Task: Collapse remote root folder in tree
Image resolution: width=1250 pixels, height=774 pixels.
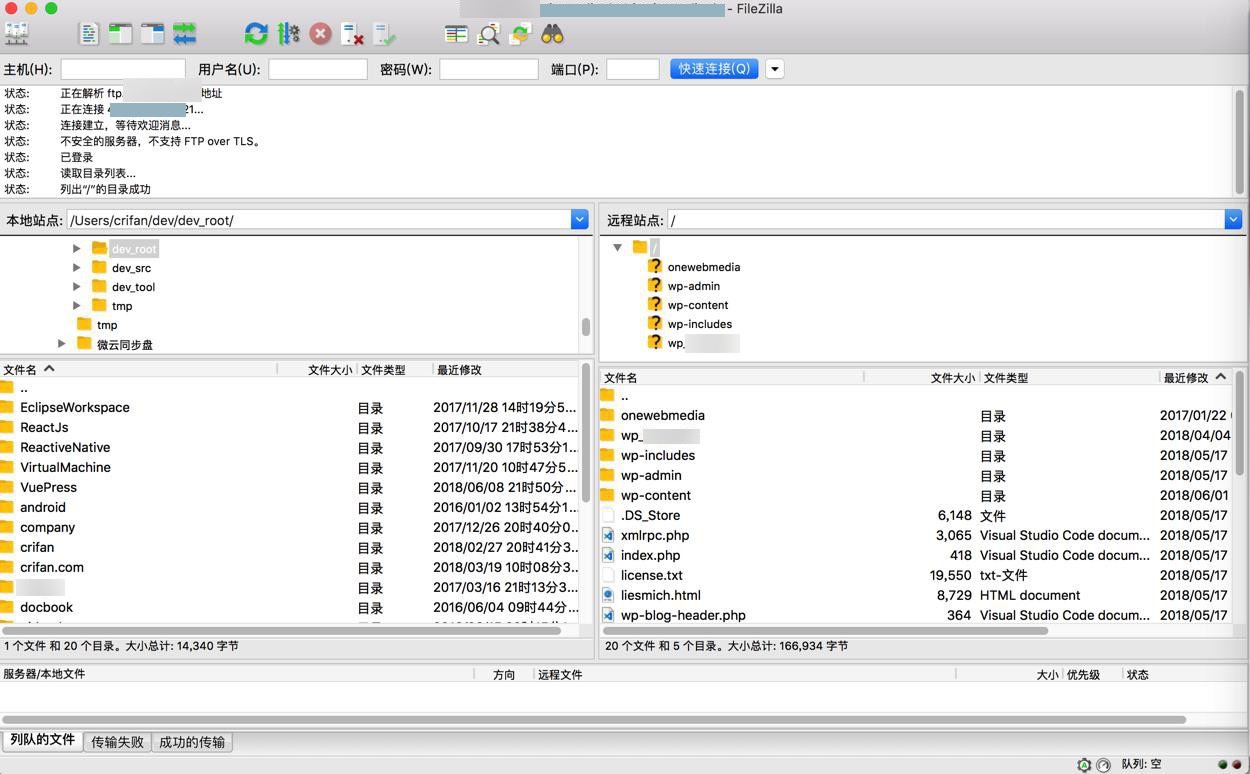Action: [x=617, y=247]
